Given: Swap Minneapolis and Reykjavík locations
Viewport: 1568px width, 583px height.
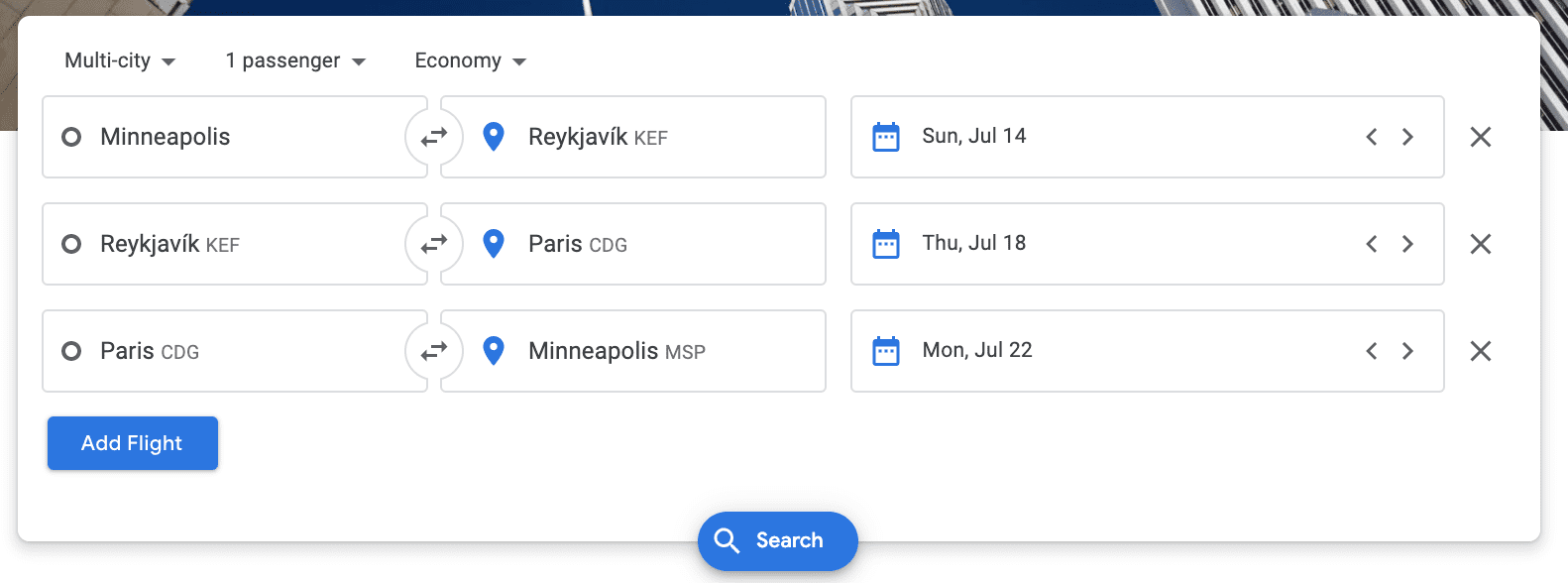Looking at the screenshot, I should [x=434, y=137].
